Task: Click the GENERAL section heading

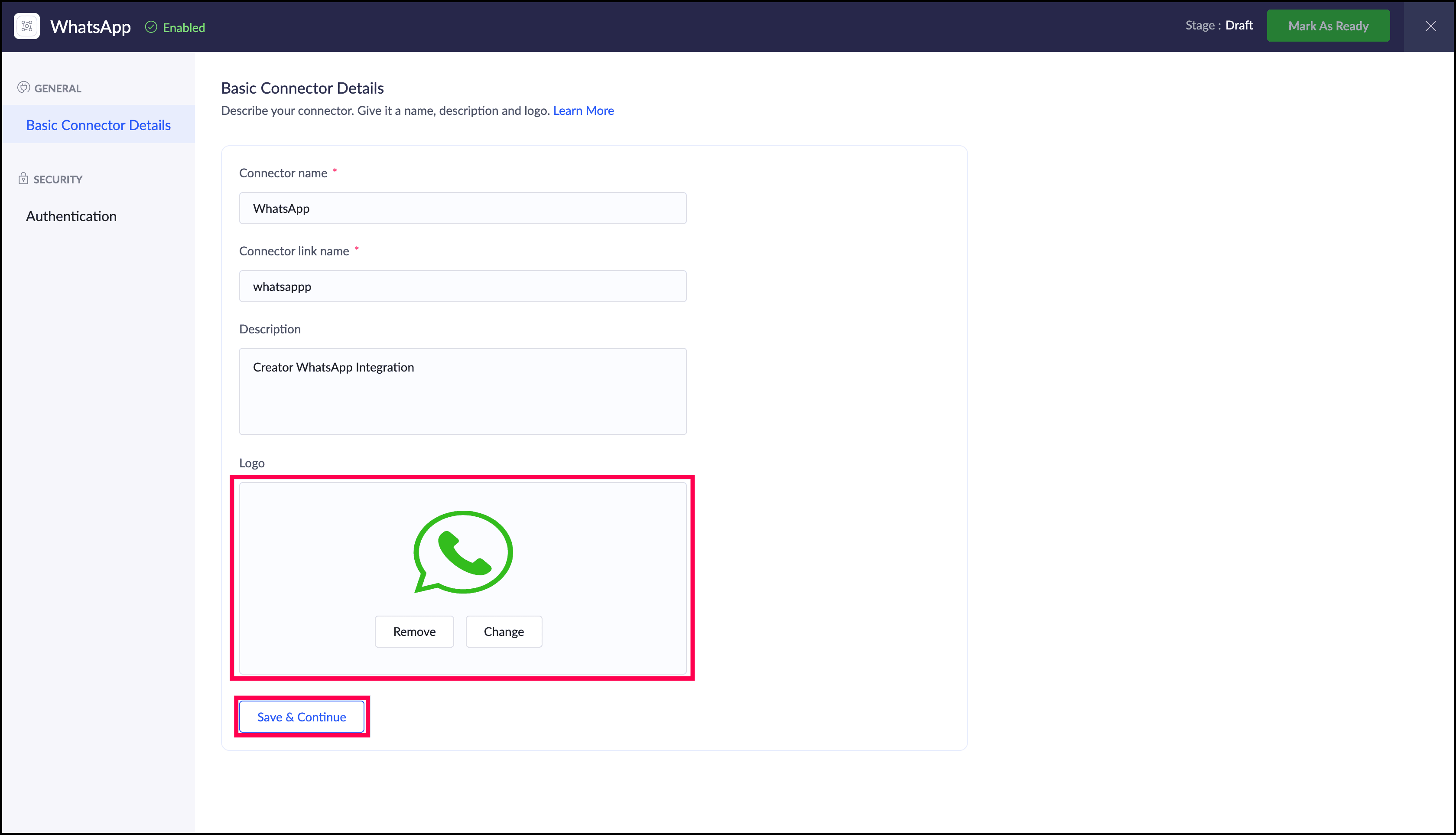Action: pyautogui.click(x=57, y=88)
